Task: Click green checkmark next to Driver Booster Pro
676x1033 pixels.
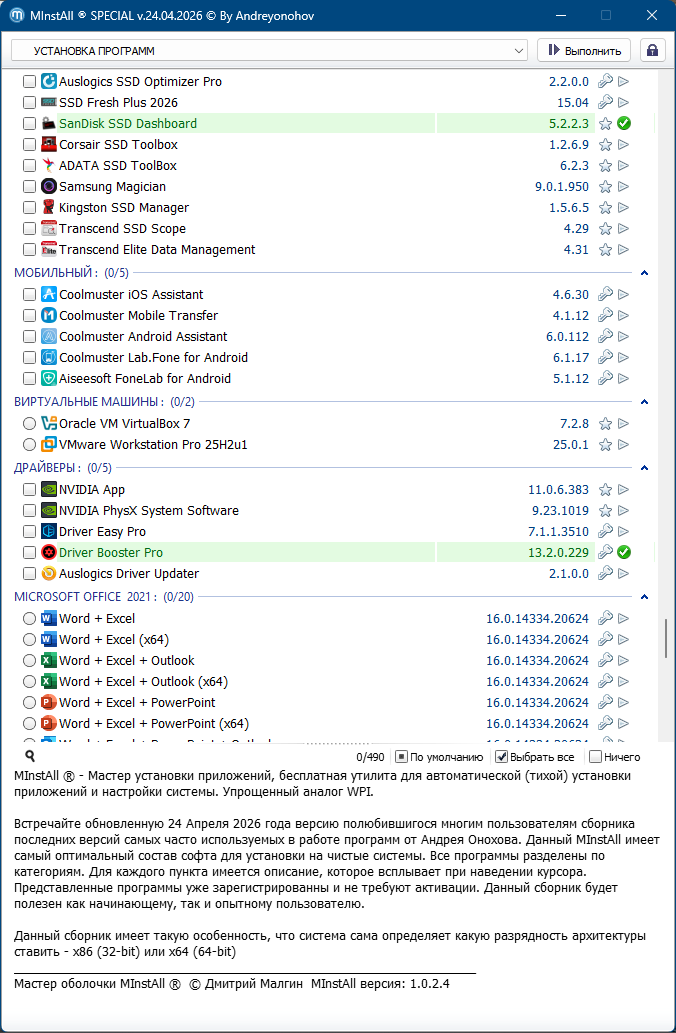Action: (624, 553)
